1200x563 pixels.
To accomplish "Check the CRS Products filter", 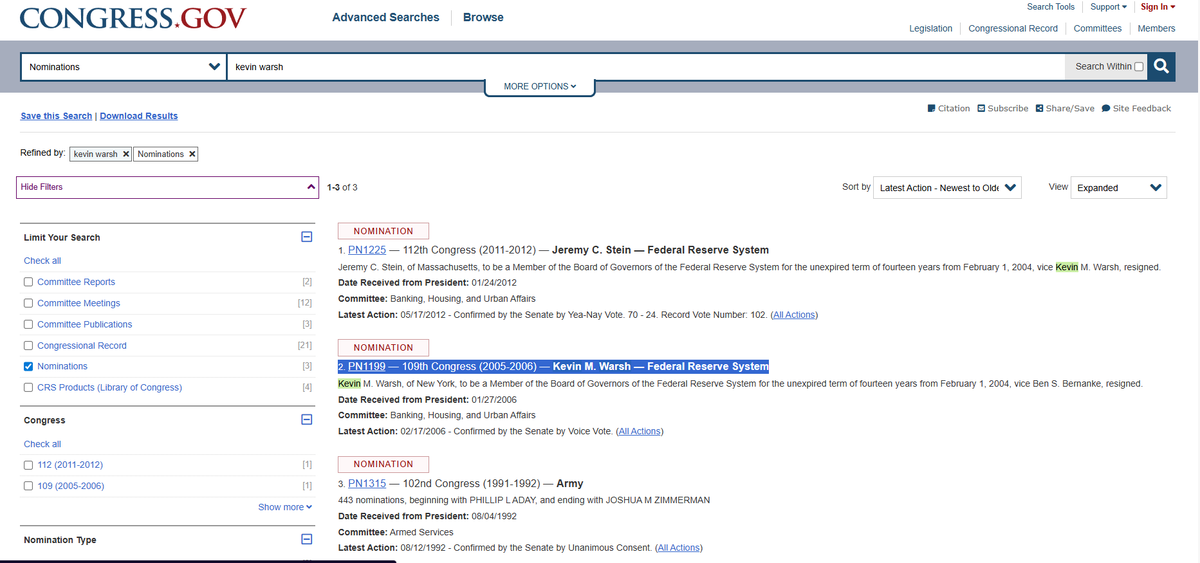I will (28, 387).
